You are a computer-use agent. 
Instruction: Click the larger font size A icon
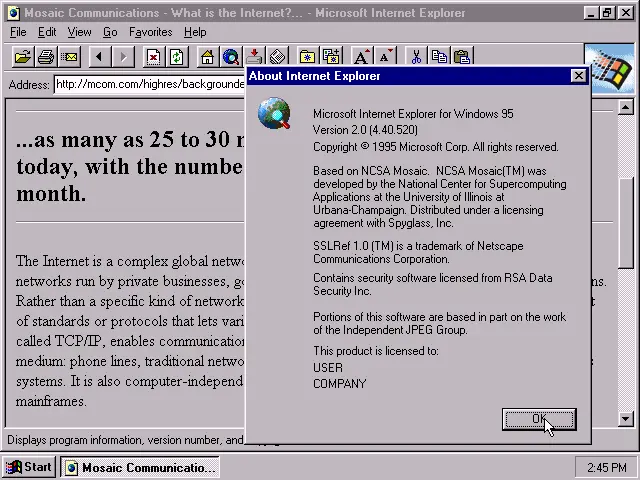pos(362,56)
